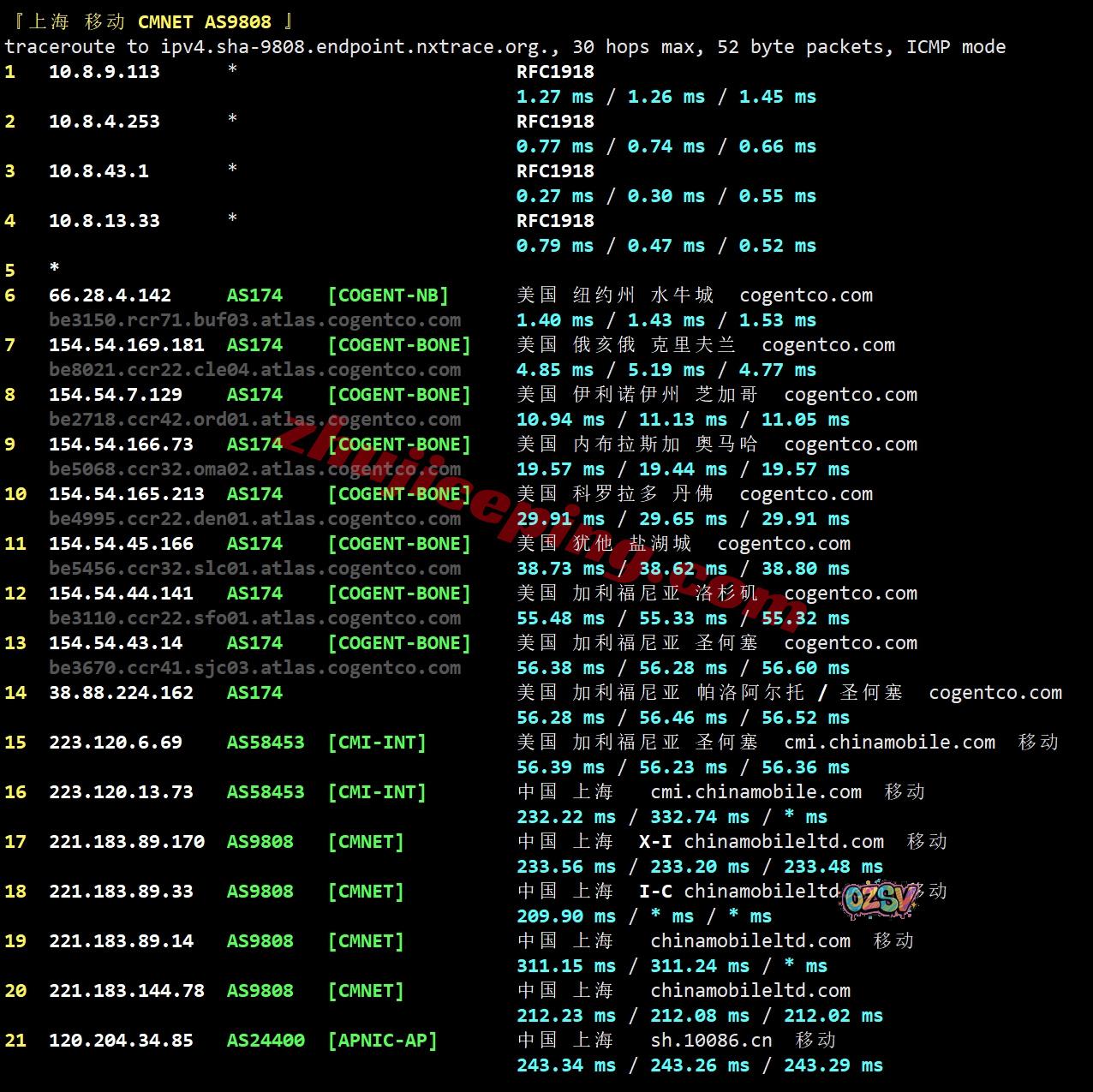Select the IP address 38.88.224.162
This screenshot has width=1093, height=1092.
coord(121,693)
